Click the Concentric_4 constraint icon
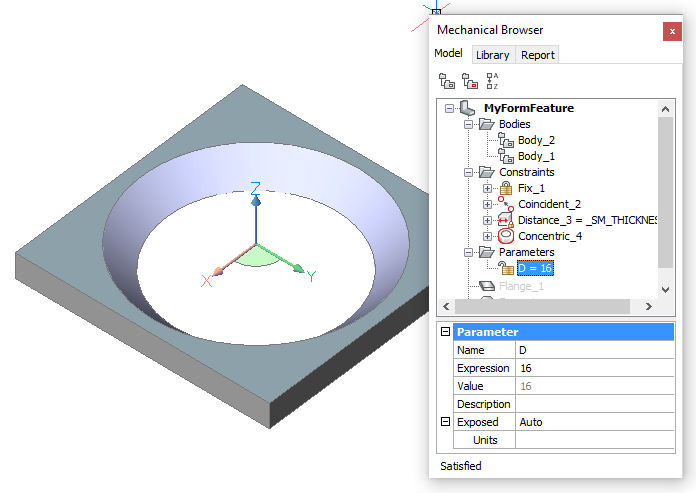This screenshot has height=493, width=696. tap(505, 236)
